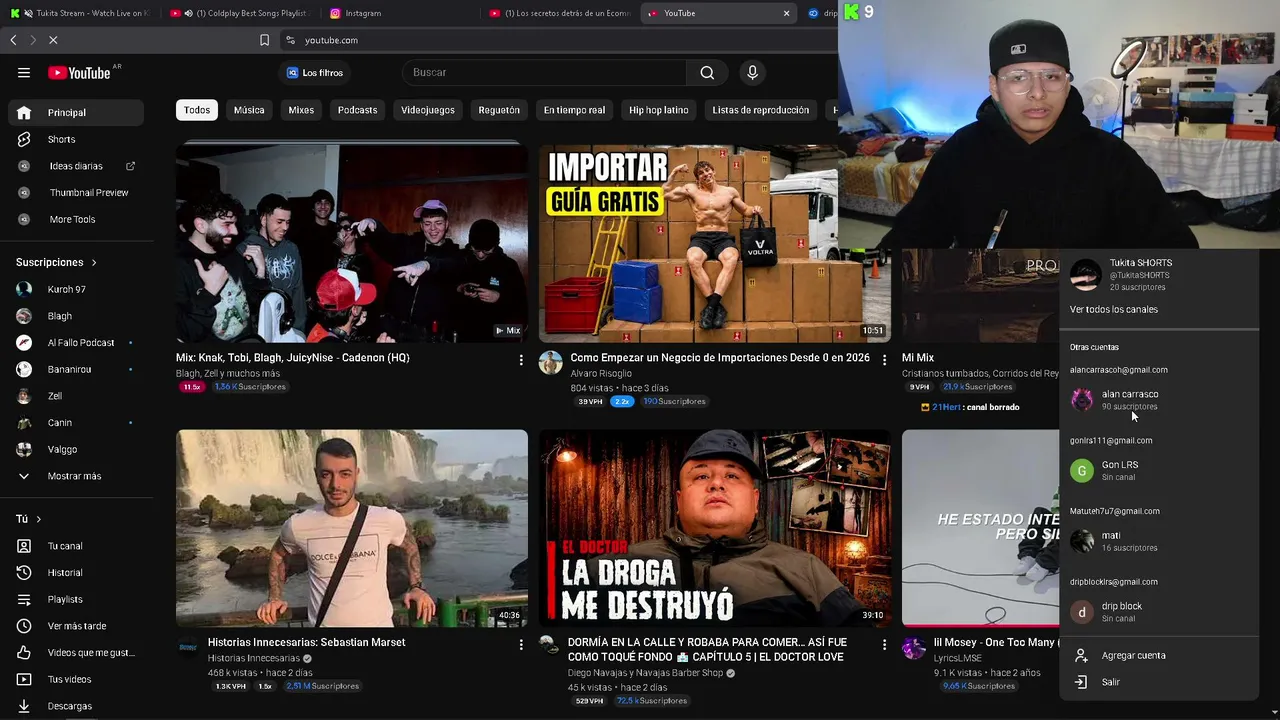
Task: Open the Importar Guía Gratis video thumbnail
Action: [714, 243]
